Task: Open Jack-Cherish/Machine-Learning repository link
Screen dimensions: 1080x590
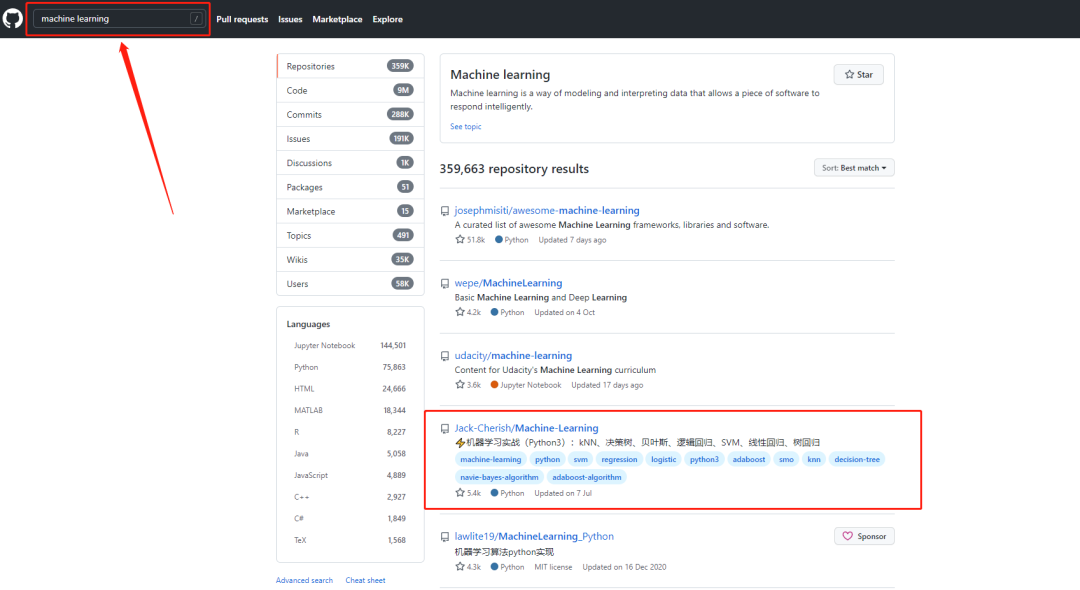Action: [526, 428]
